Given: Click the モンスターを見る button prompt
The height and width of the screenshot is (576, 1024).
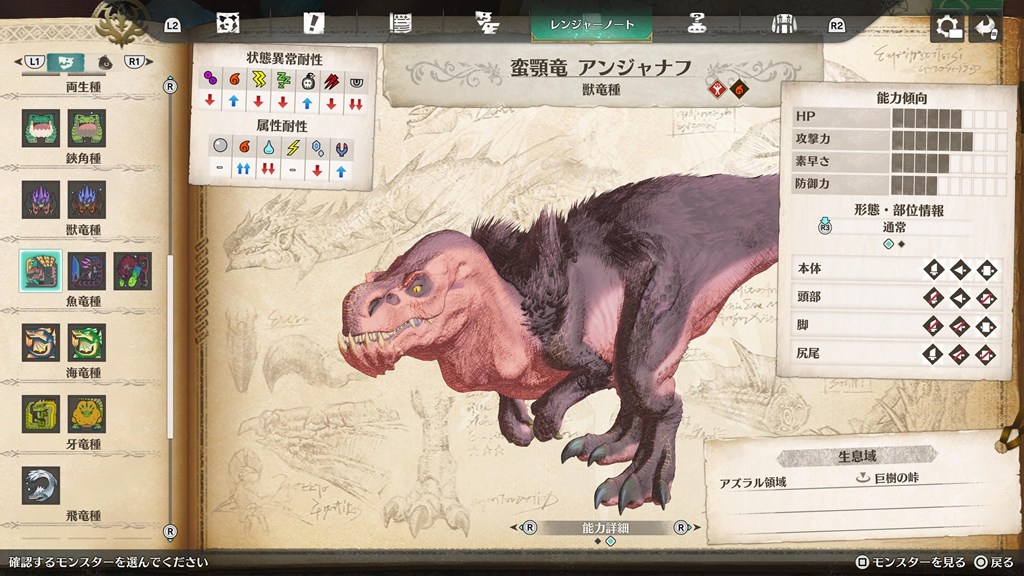Looking at the screenshot, I should 902,562.
